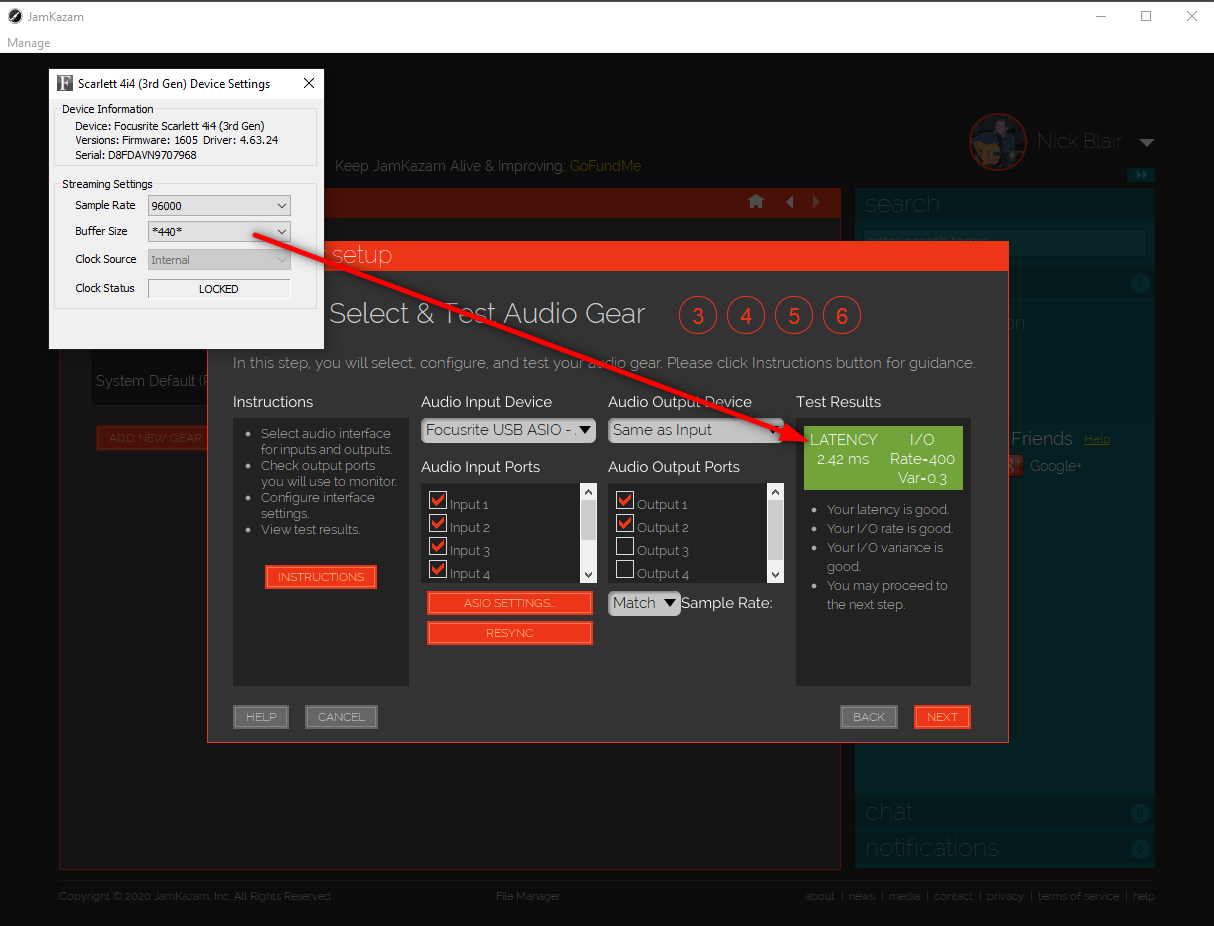Image resolution: width=1214 pixels, height=926 pixels.
Task: Click the home icon in red header bar
Action: click(x=756, y=202)
